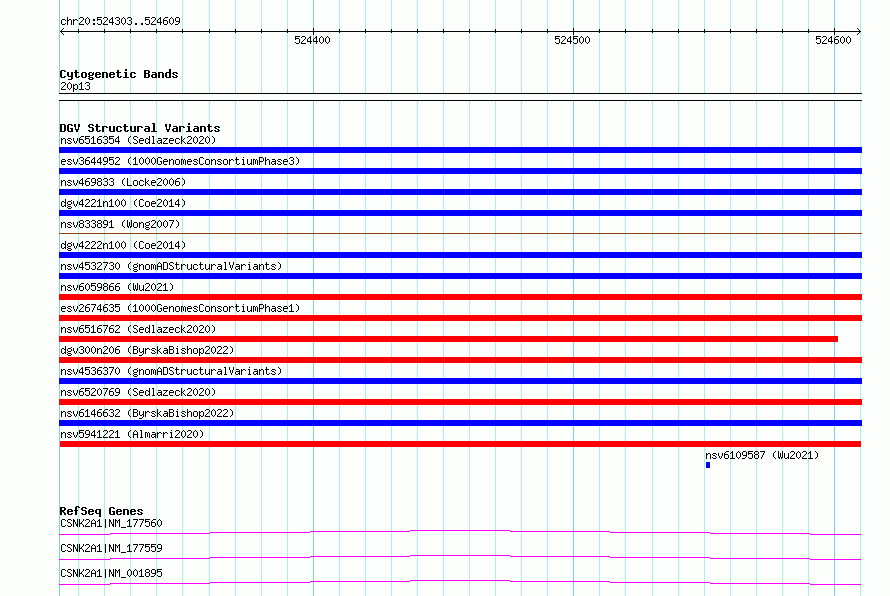Select the red bar for dgv300n206

point(460,360)
